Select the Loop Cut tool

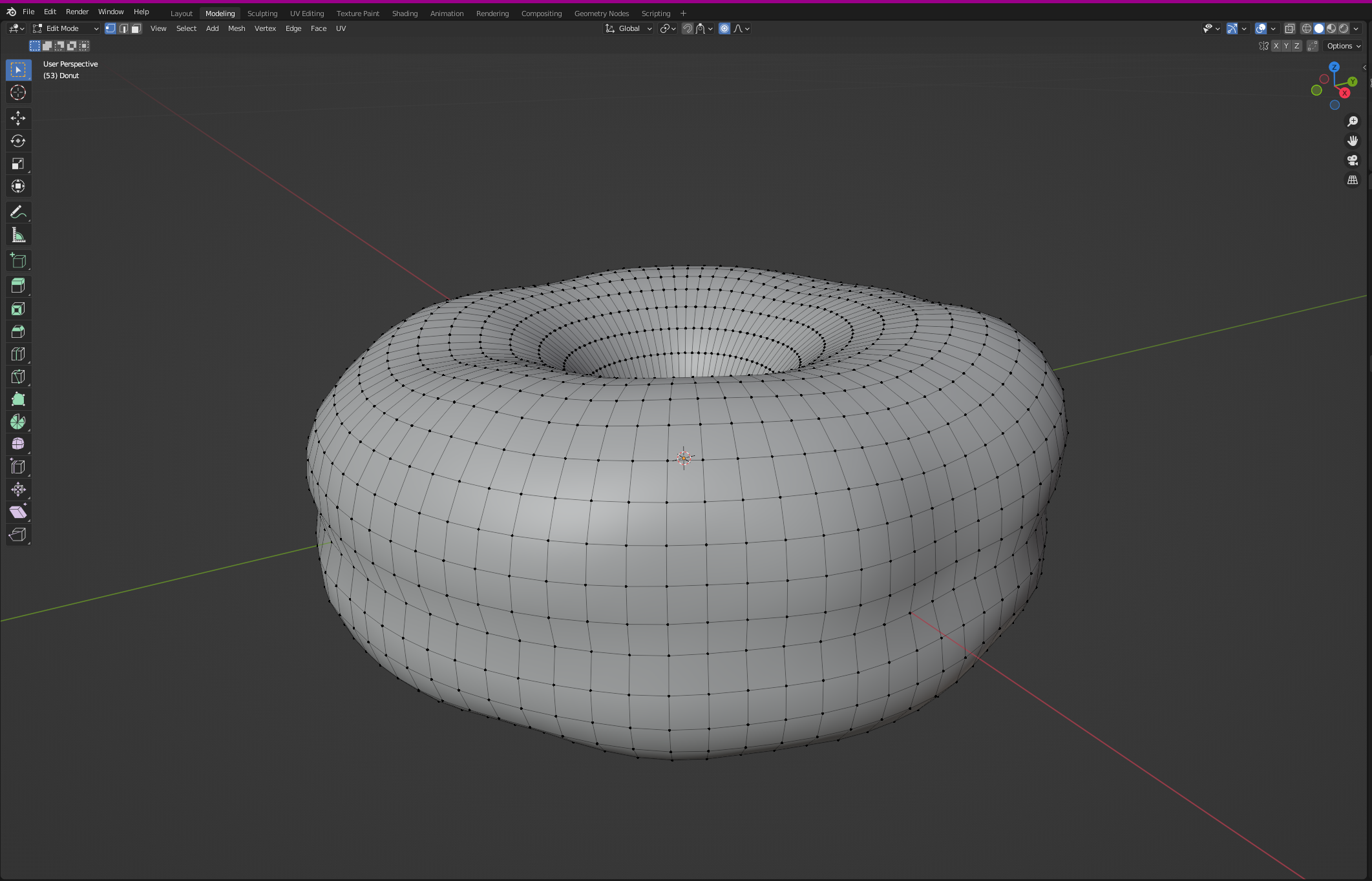coord(17,353)
